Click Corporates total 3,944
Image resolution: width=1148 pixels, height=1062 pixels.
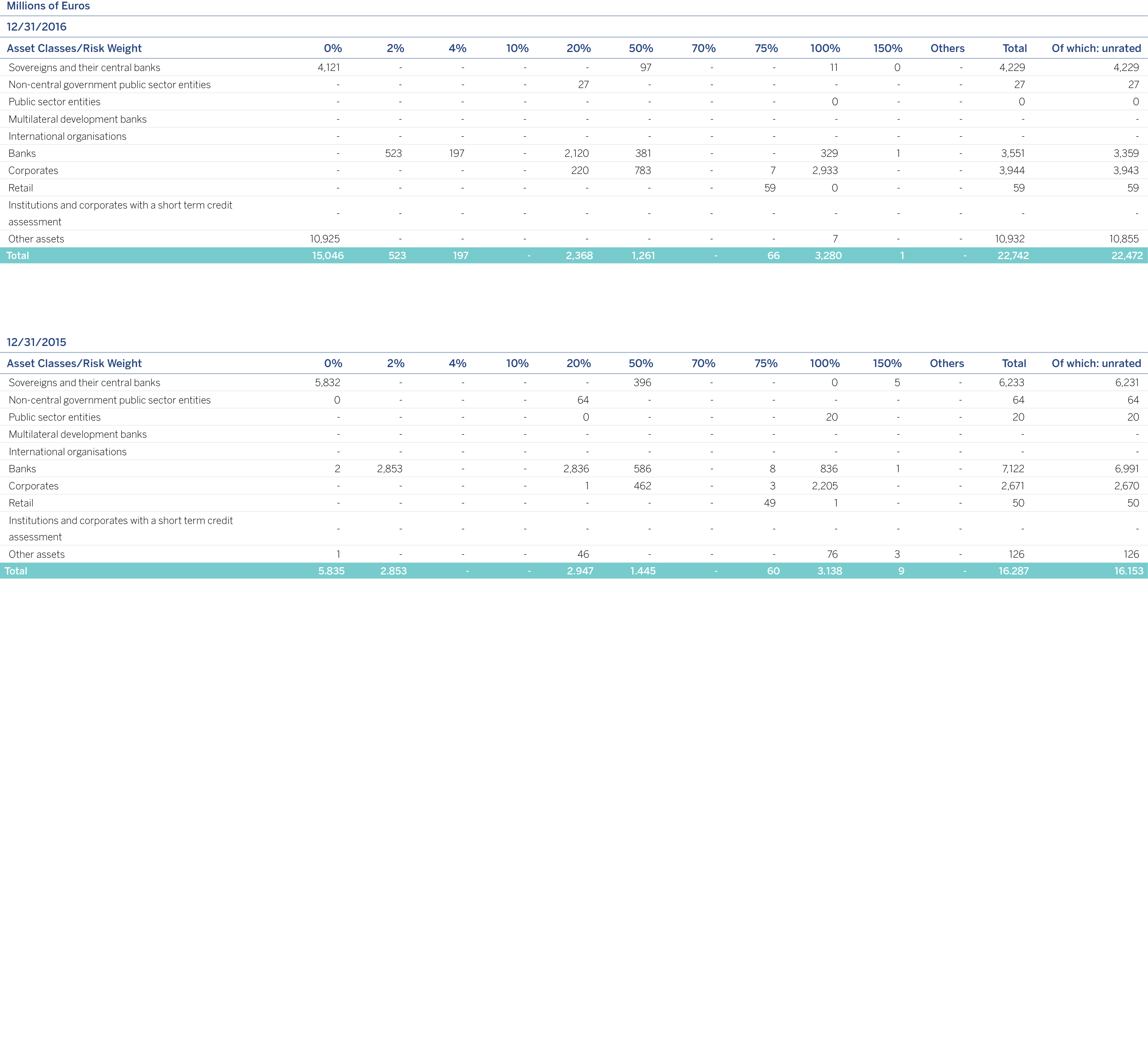click(x=1012, y=171)
